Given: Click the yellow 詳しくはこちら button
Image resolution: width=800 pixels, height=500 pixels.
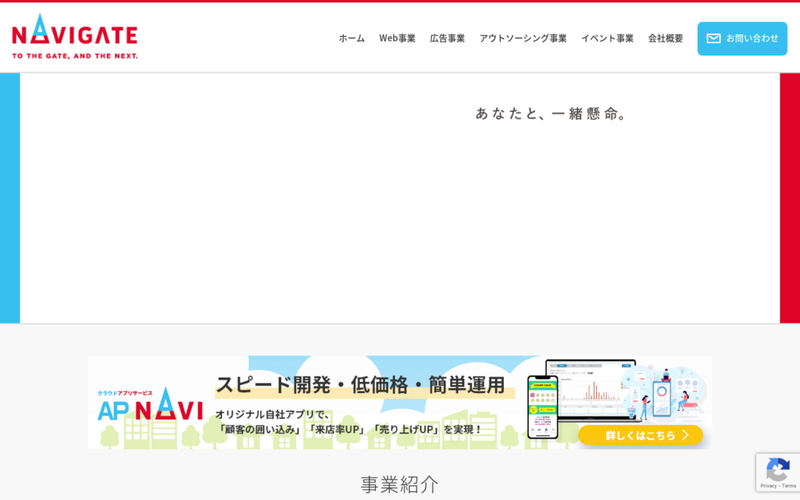Looking at the screenshot, I should pyautogui.click(x=640, y=435).
